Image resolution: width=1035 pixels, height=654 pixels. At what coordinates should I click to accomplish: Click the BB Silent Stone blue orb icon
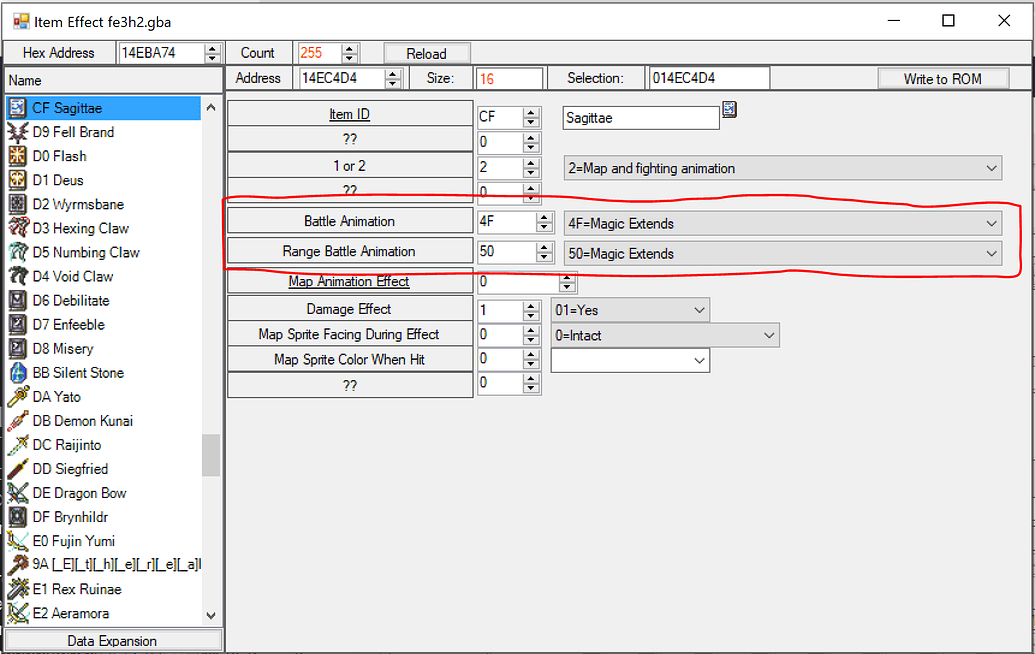click(20, 372)
